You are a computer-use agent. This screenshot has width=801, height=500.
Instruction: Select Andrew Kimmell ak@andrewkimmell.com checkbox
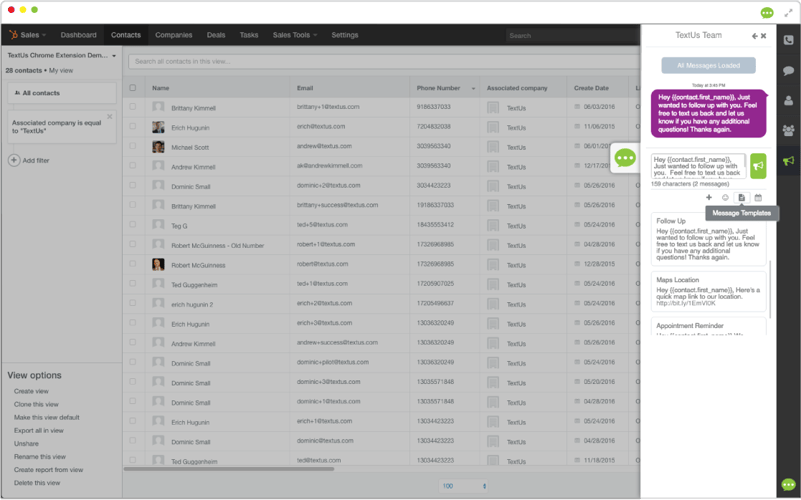point(133,165)
